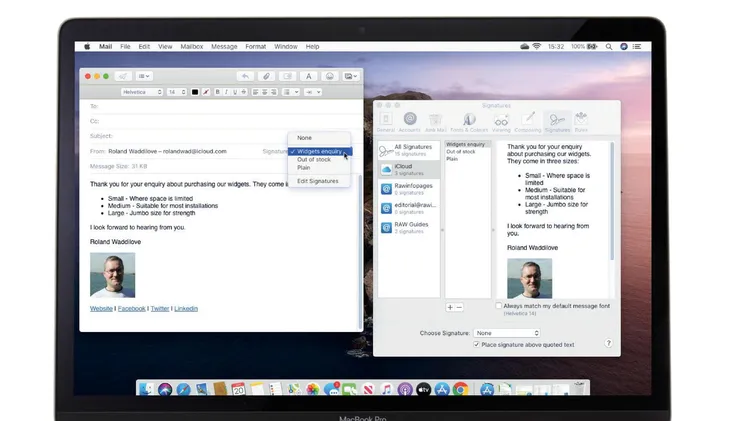Align text left in format bar
Viewport: 750px width, 421px height.
[255, 92]
